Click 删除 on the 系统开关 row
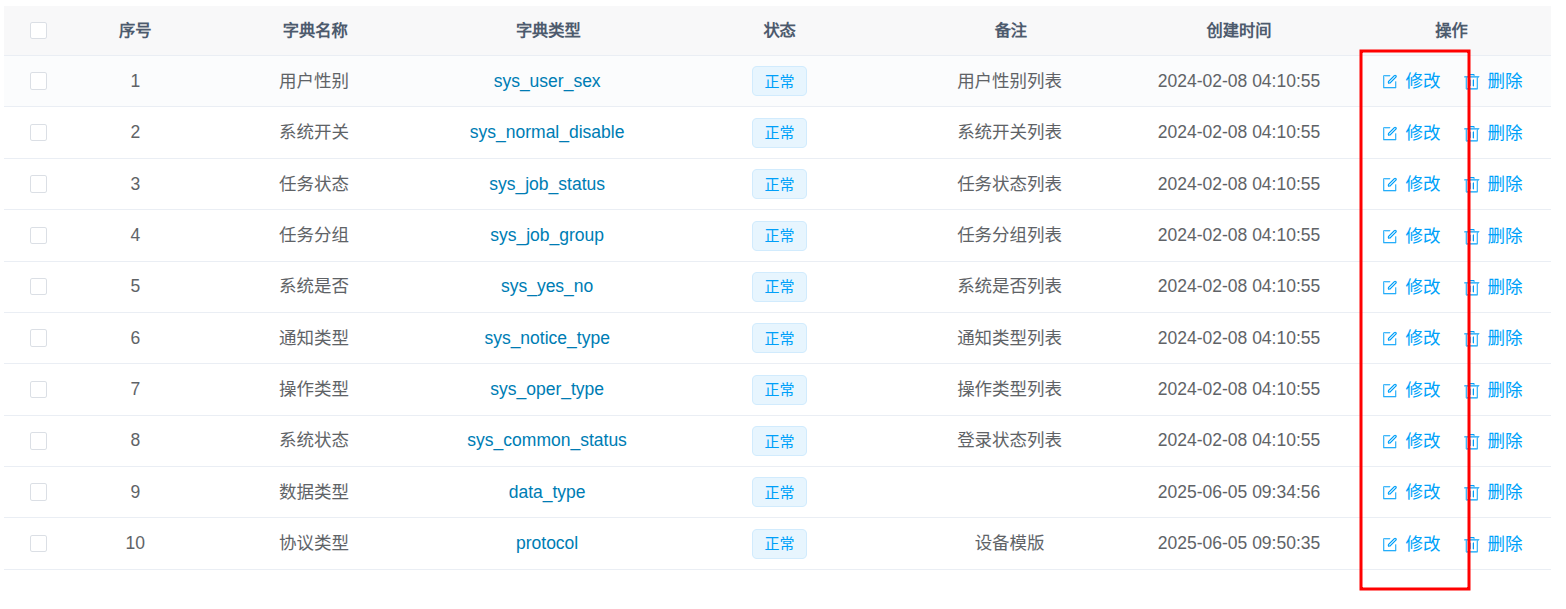 point(1505,132)
